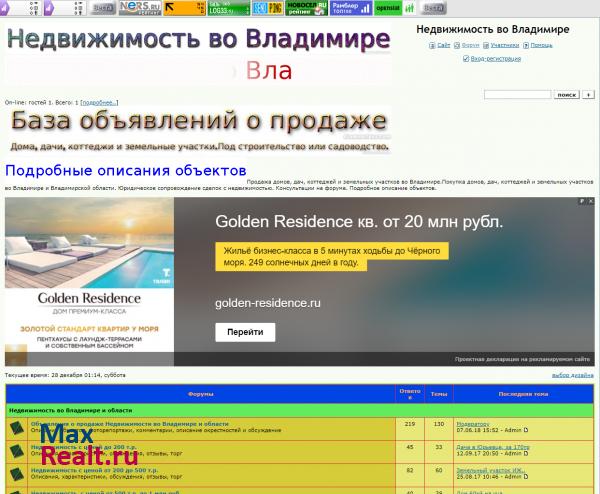Click the Недвижимость во Владимире header banner

point(198,39)
